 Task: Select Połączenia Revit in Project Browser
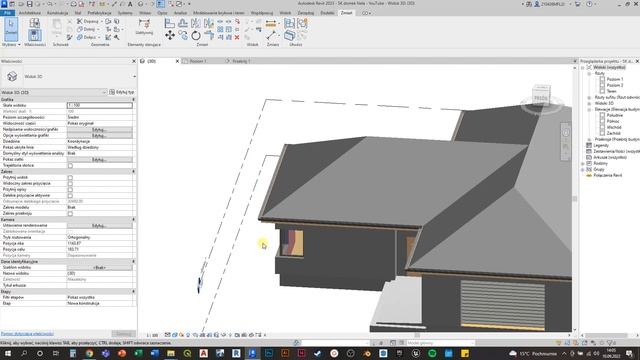pos(608,176)
